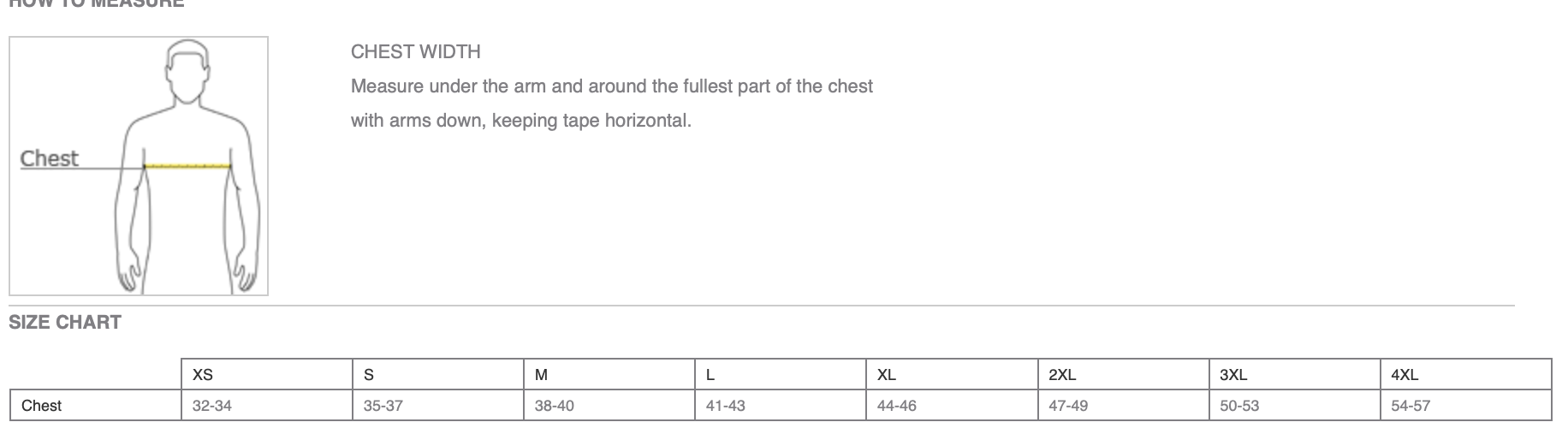This screenshot has height=440, width=1568.
Task: Select the L size column header
Action: pyautogui.click(x=710, y=375)
